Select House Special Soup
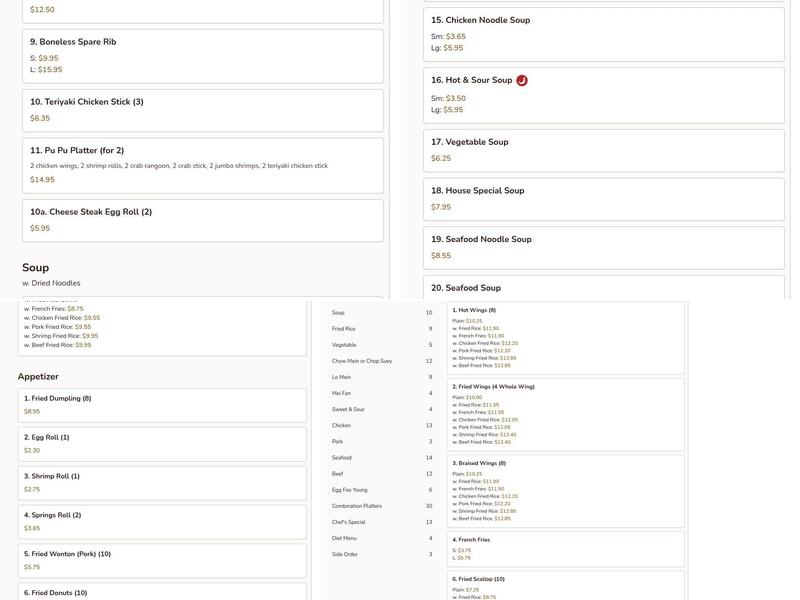800x600 pixels. [x=603, y=198]
